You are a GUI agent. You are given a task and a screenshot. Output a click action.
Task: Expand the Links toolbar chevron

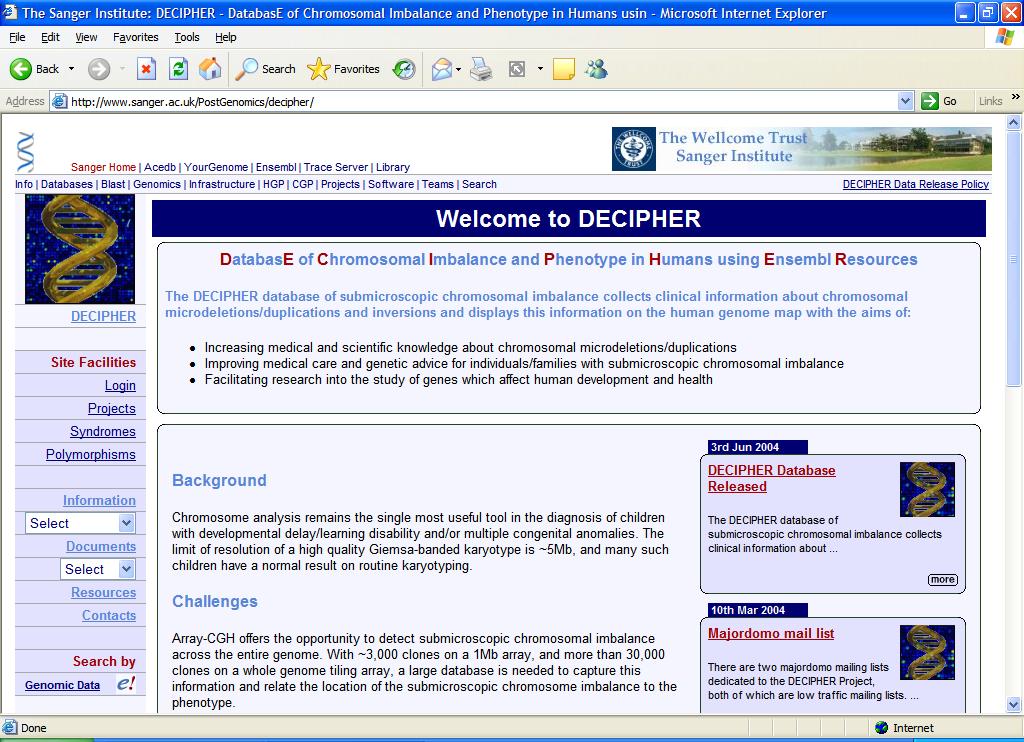click(1016, 97)
